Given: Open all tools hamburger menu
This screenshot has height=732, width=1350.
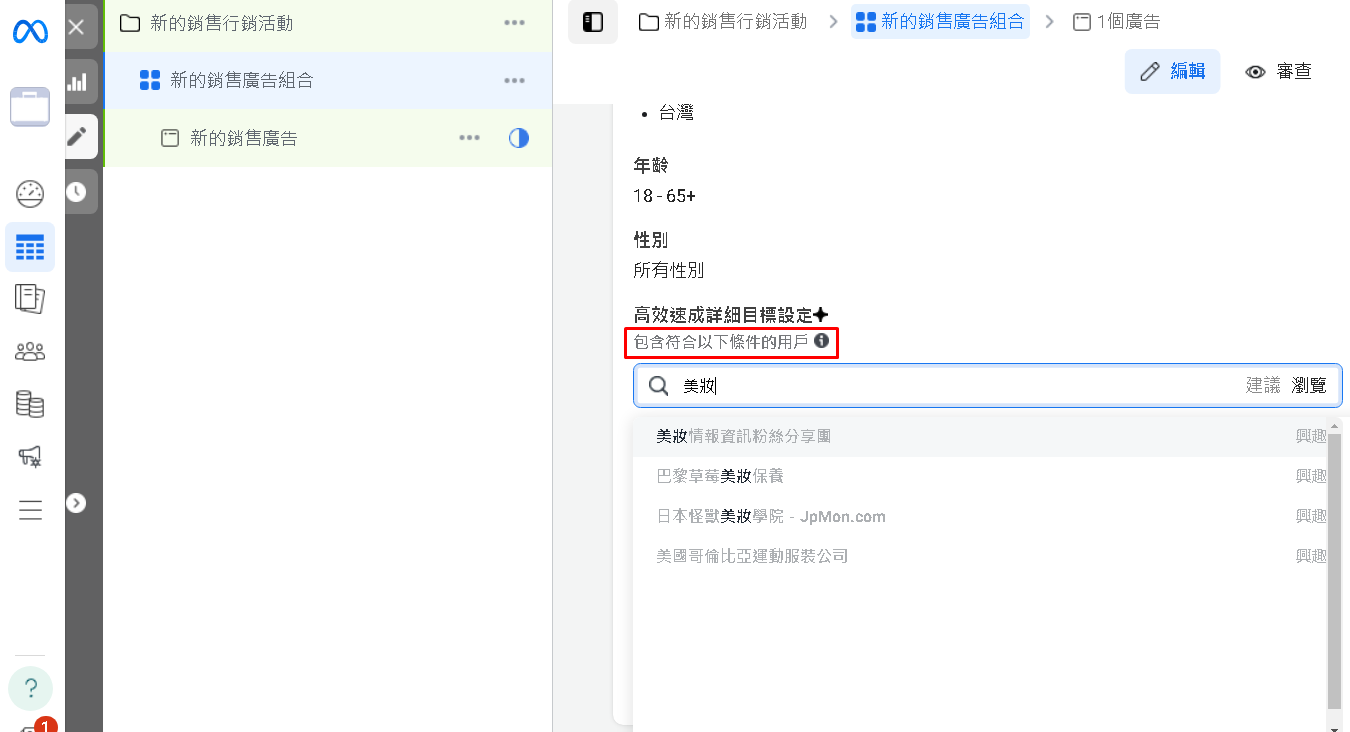Looking at the screenshot, I should [30, 510].
